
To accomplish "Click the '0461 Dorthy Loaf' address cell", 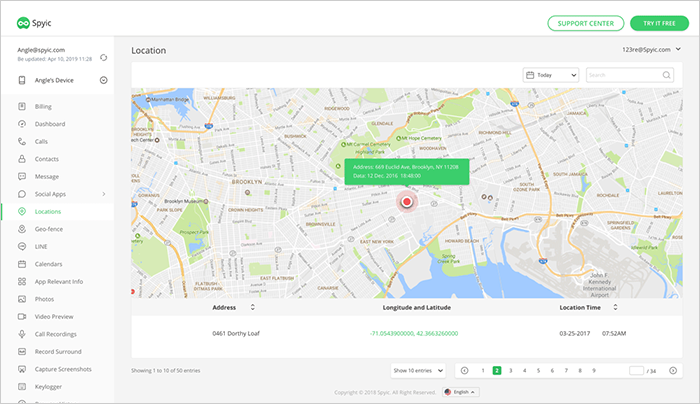I will pyautogui.click(x=236, y=333).
